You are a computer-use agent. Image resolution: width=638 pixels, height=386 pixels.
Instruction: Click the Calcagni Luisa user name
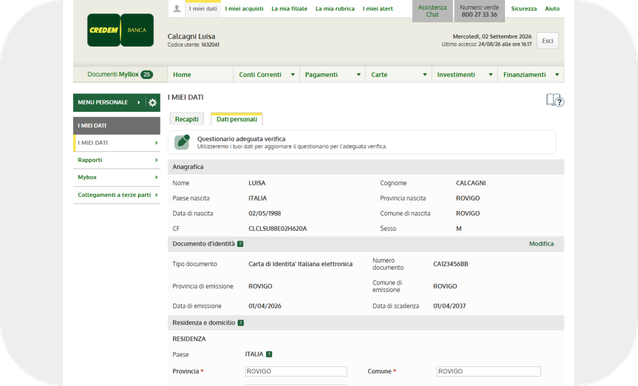click(x=191, y=36)
